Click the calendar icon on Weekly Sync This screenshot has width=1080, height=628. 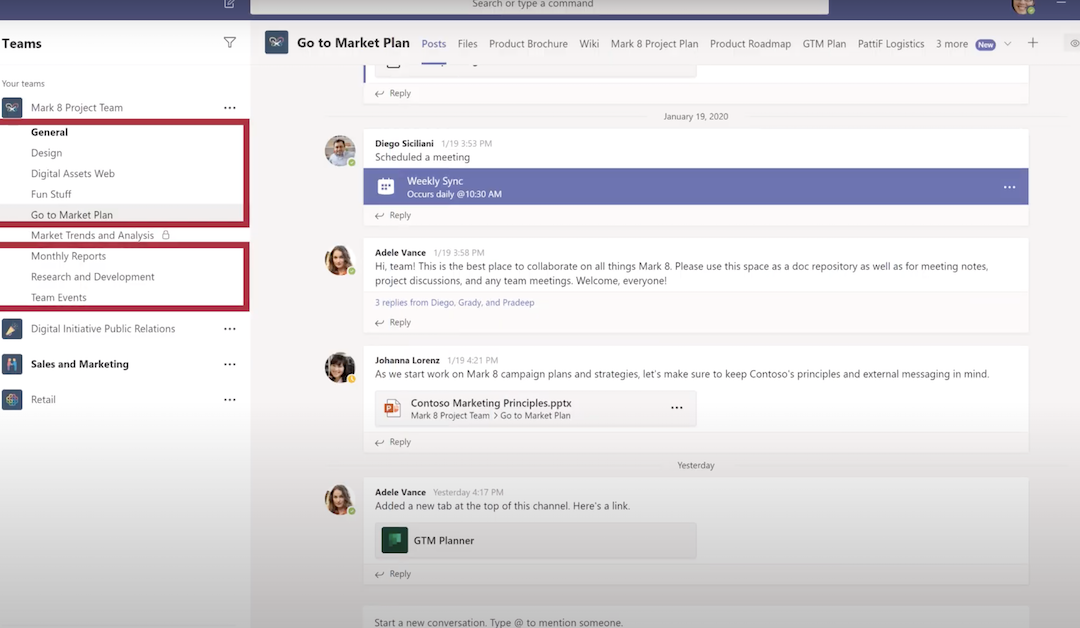coord(386,186)
